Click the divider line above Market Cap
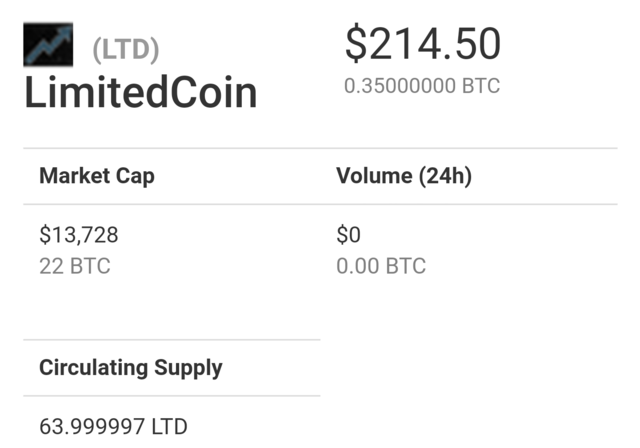Screen dimensions: 640x448 click(320, 148)
